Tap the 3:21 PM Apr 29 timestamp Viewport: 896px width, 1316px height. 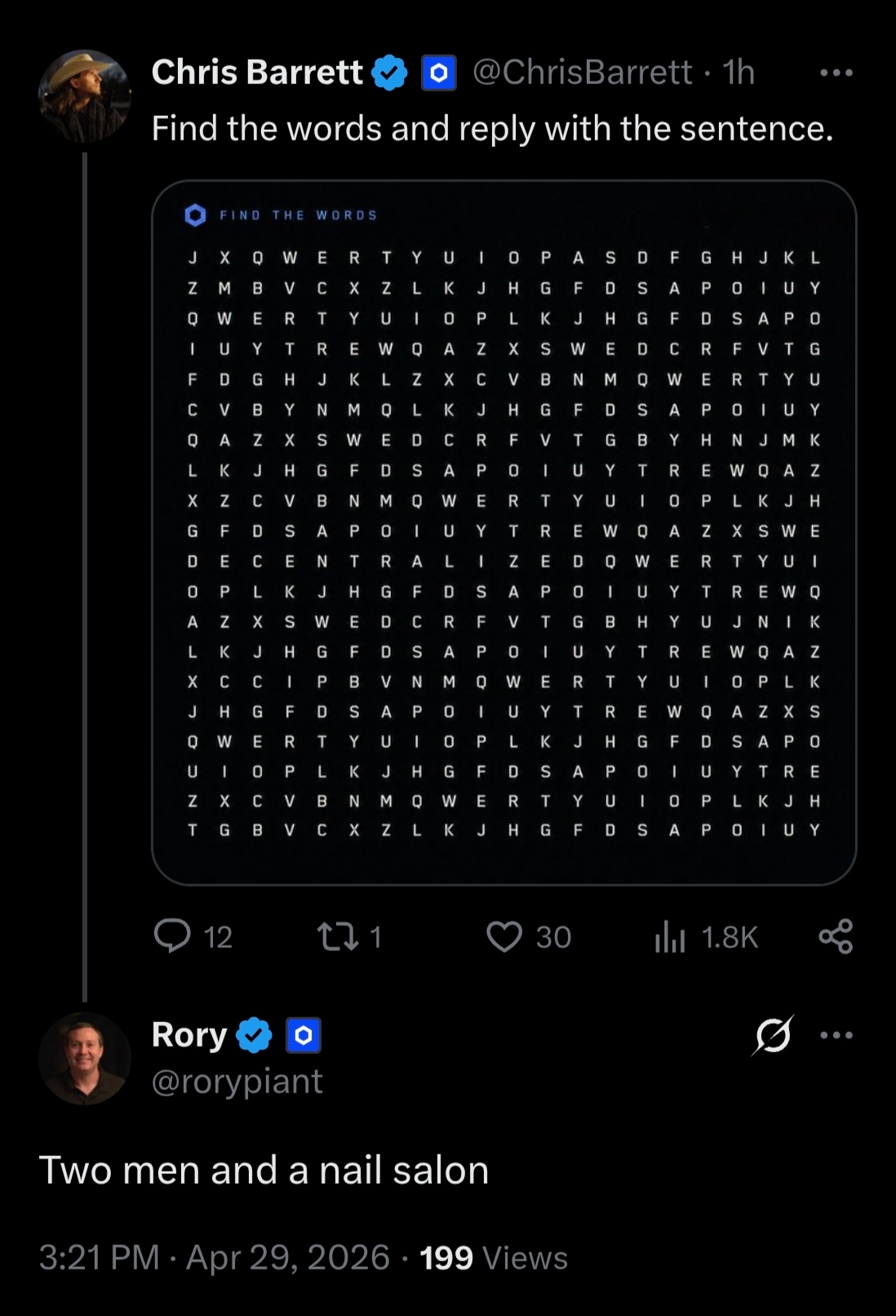click(x=214, y=1258)
